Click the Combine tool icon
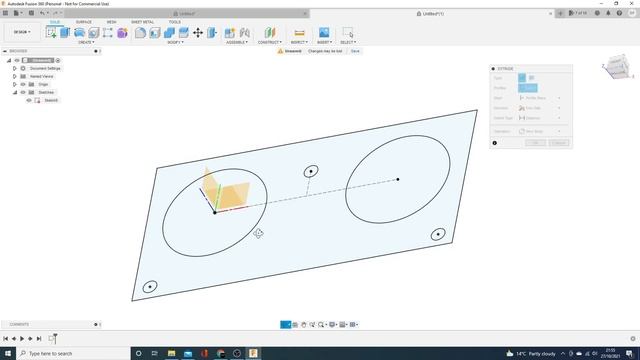The height and width of the screenshot is (360, 640). coord(169,32)
